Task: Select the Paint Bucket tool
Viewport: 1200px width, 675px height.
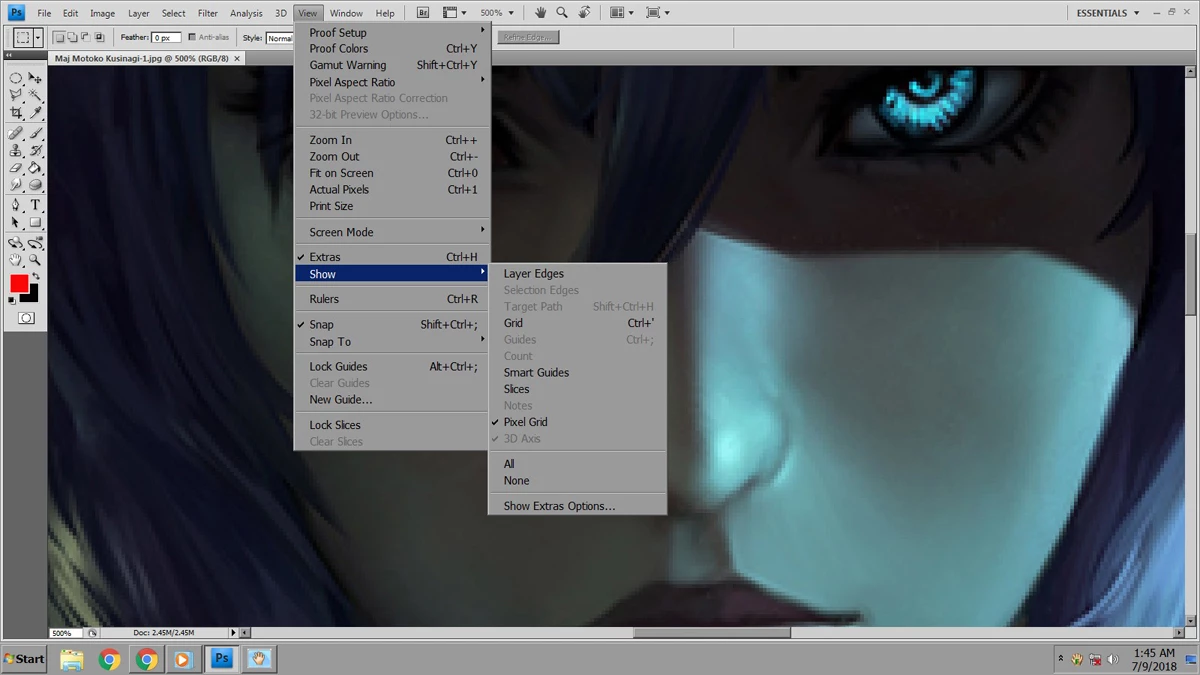Action: pos(35,167)
